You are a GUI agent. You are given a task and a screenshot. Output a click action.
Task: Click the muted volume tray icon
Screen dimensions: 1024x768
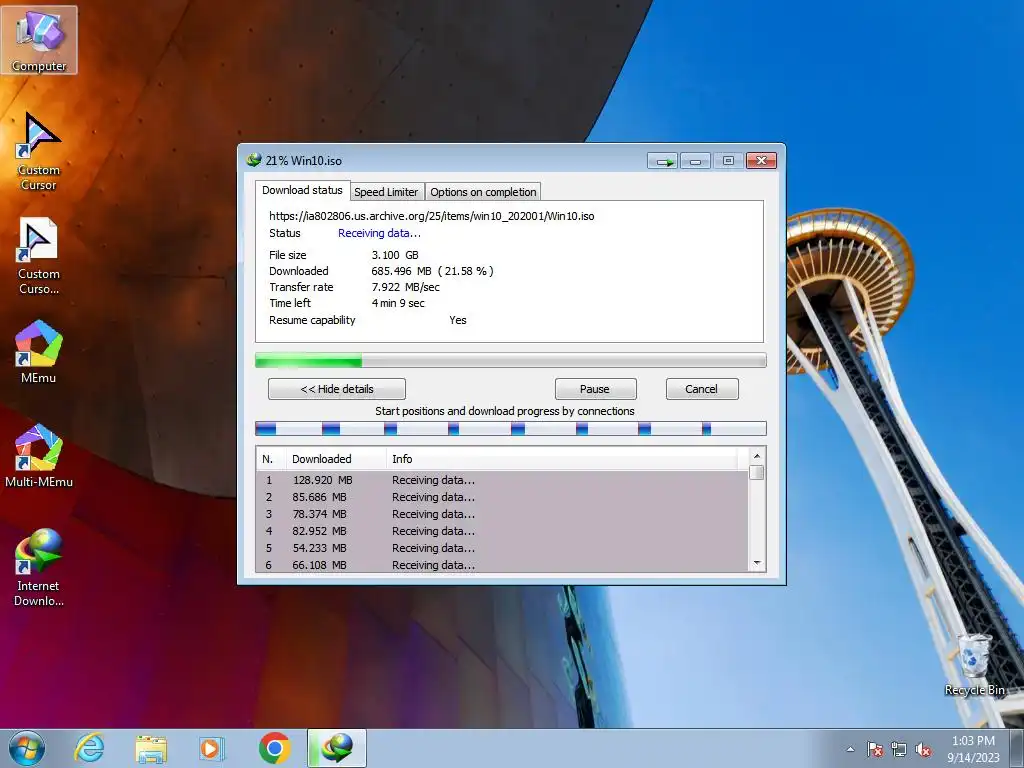tap(923, 750)
